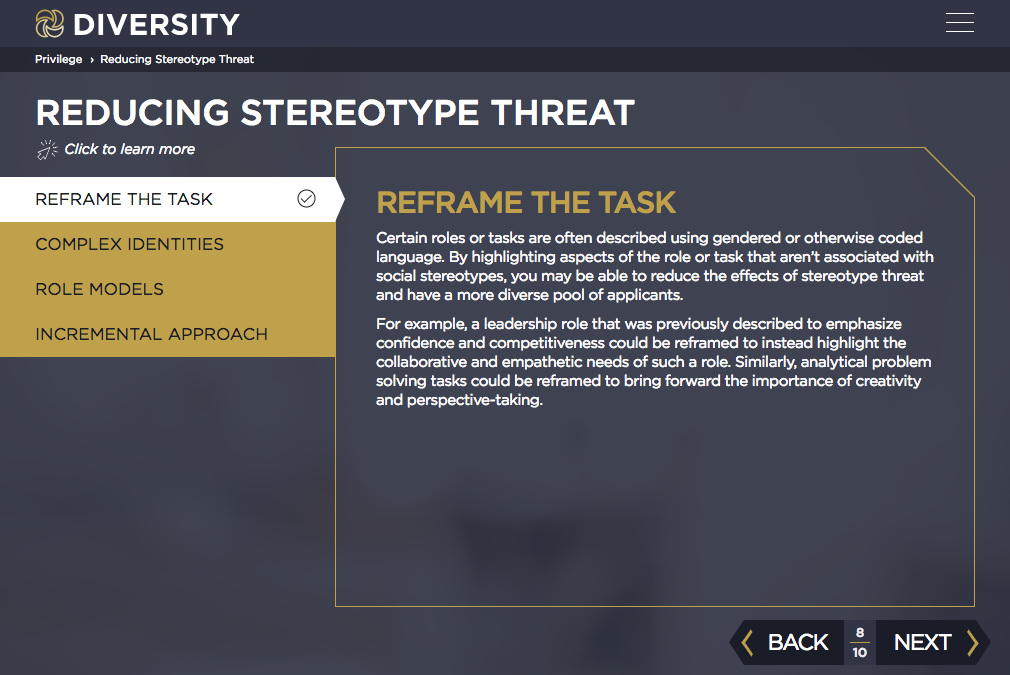
Task: Open the hamburger menu icon
Action: 959,23
